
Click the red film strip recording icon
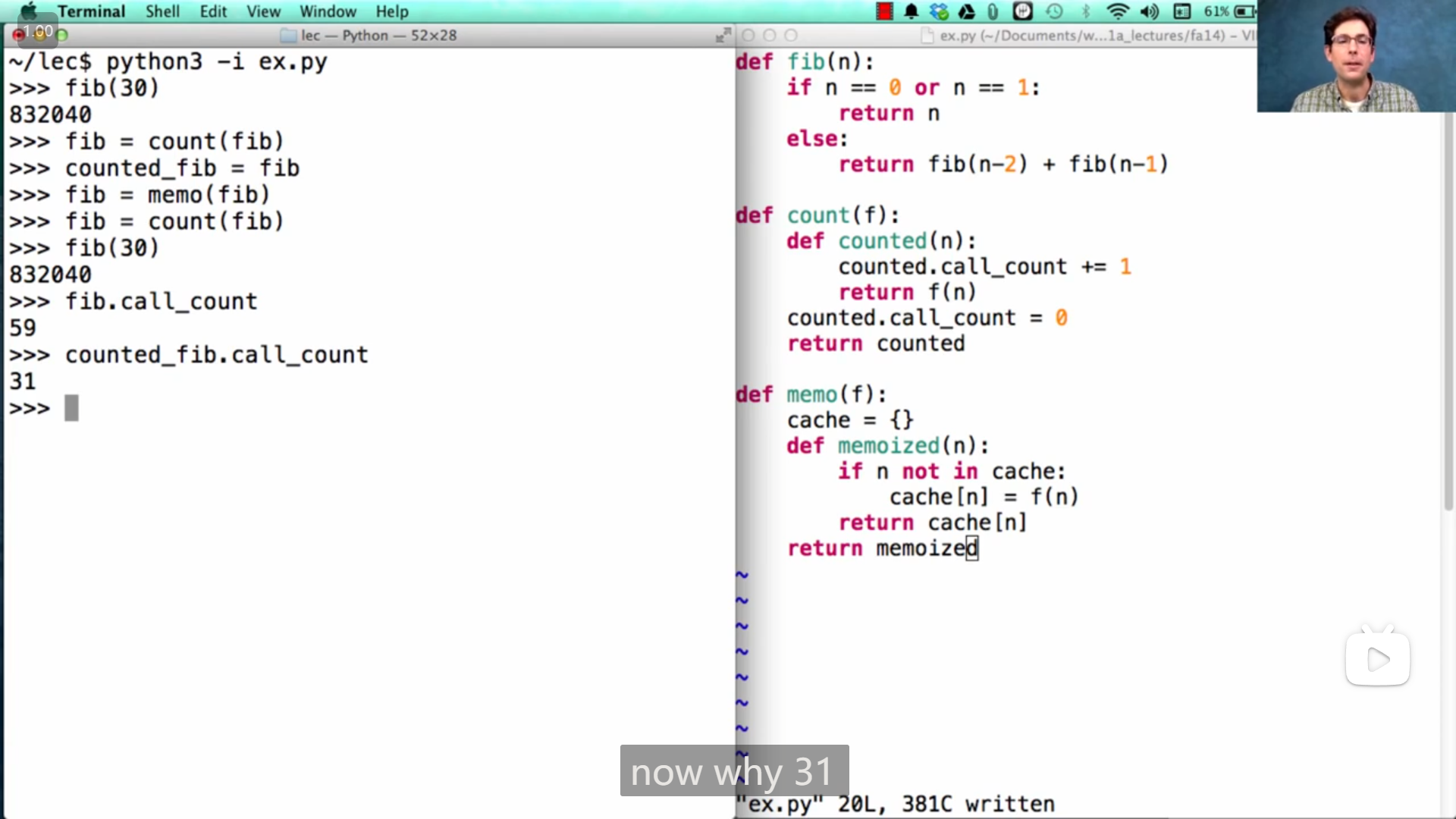[884, 11]
